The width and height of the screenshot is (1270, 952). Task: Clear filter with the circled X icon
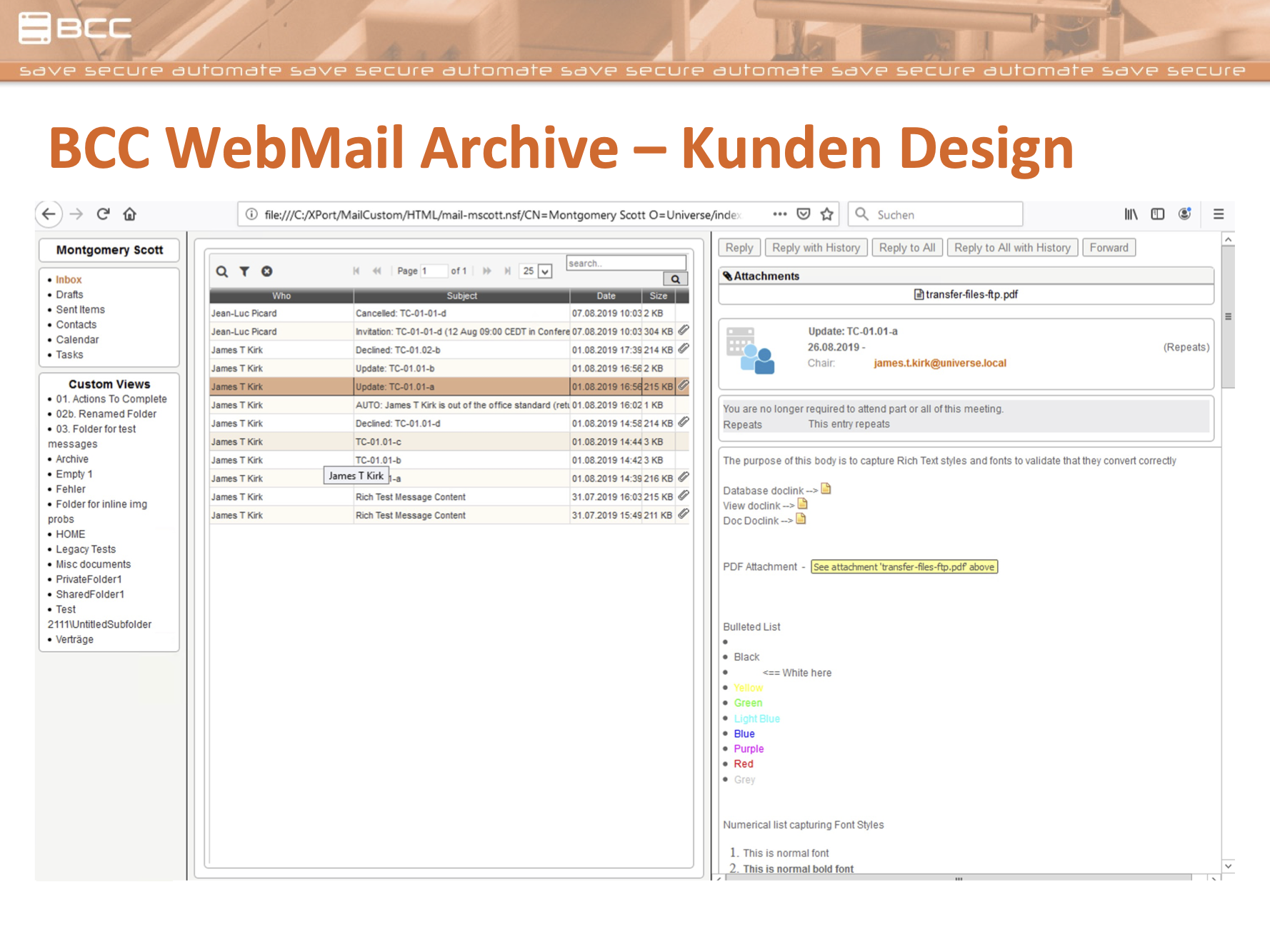click(266, 271)
